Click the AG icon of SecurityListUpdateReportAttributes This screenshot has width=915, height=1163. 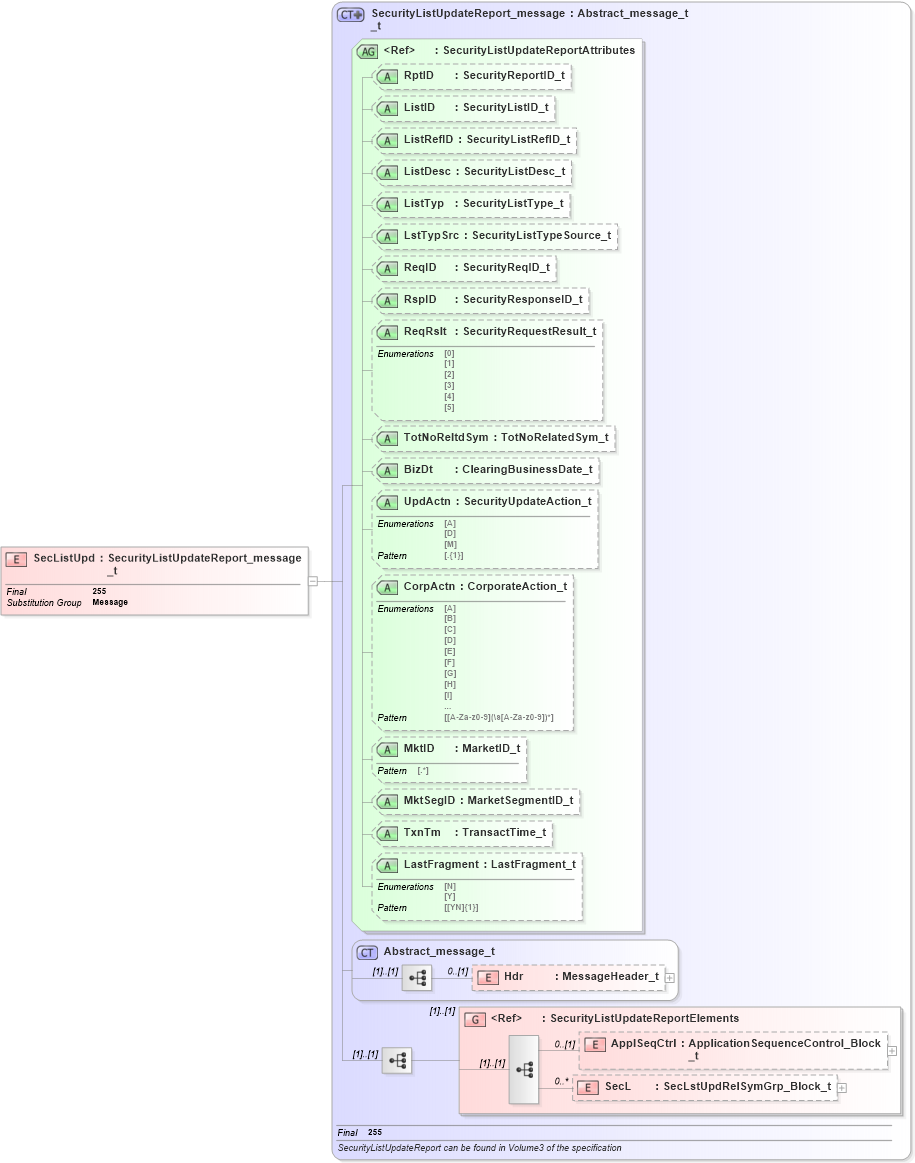click(x=367, y=50)
